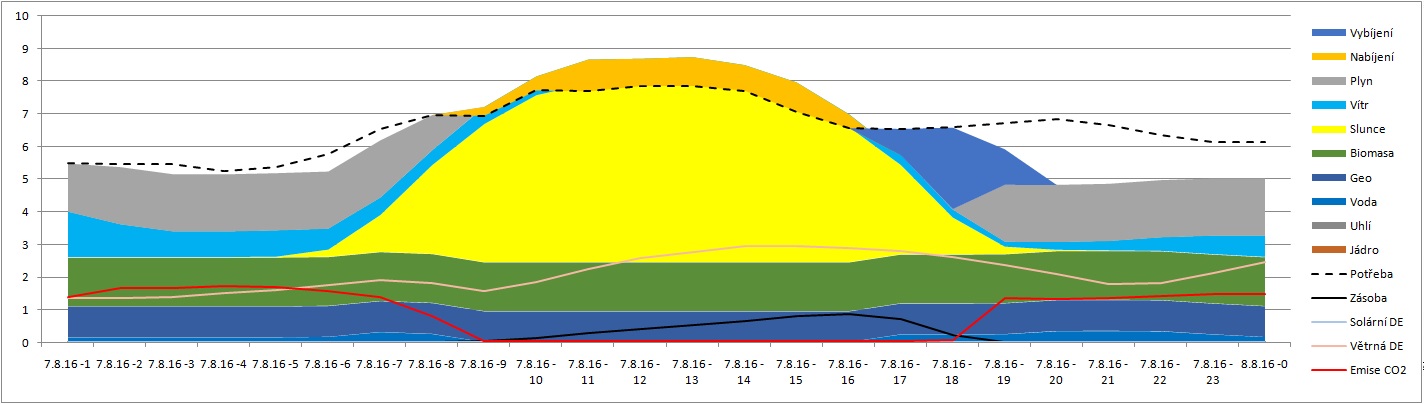Click the value 10 on vertical axis
Image resolution: width=1424 pixels, height=404 pixels.
pos(23,16)
